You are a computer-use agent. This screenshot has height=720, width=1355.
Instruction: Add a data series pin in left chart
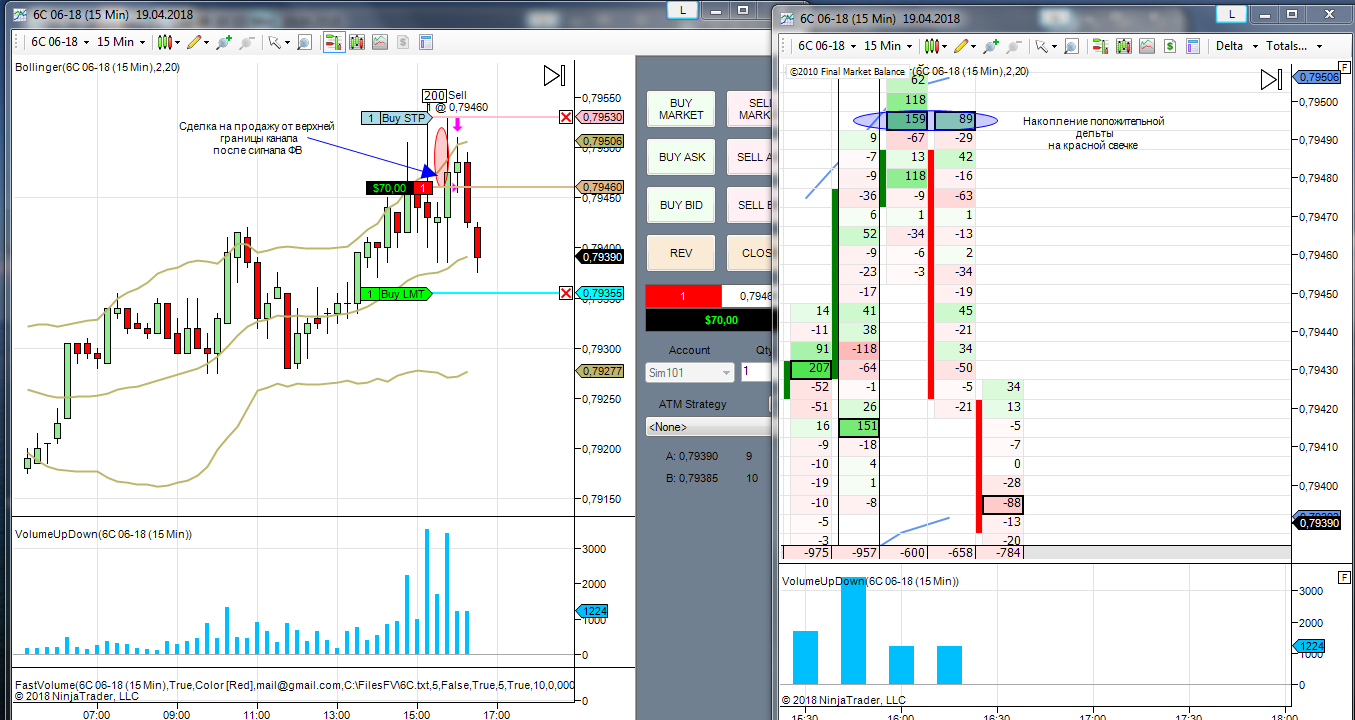coord(223,42)
